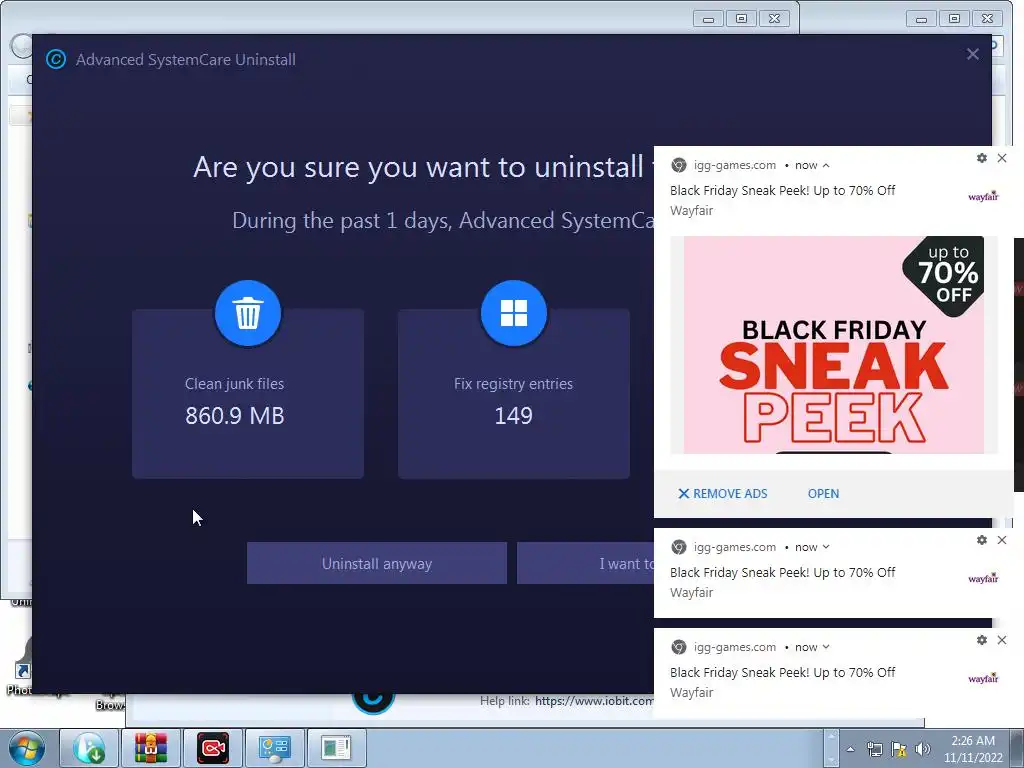The image size is (1024, 768).
Task: Close the Advanced SystemCare Uninstall dialog
Action: 972,54
